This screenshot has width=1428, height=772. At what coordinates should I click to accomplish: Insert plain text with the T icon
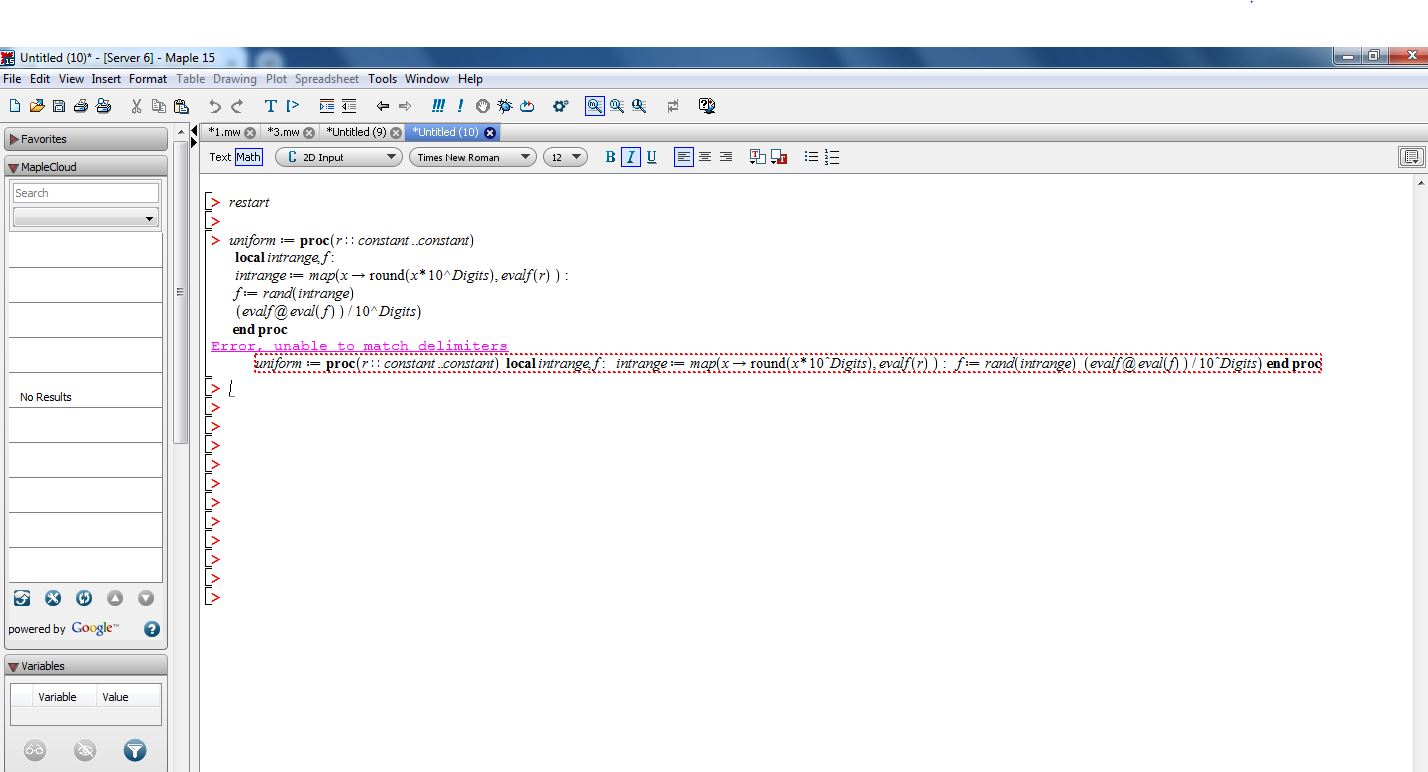(270, 106)
